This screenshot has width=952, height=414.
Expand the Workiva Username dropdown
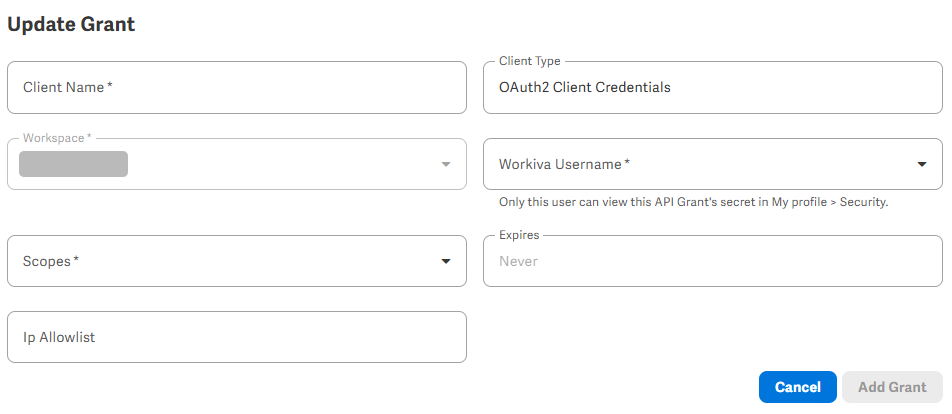[713, 164]
